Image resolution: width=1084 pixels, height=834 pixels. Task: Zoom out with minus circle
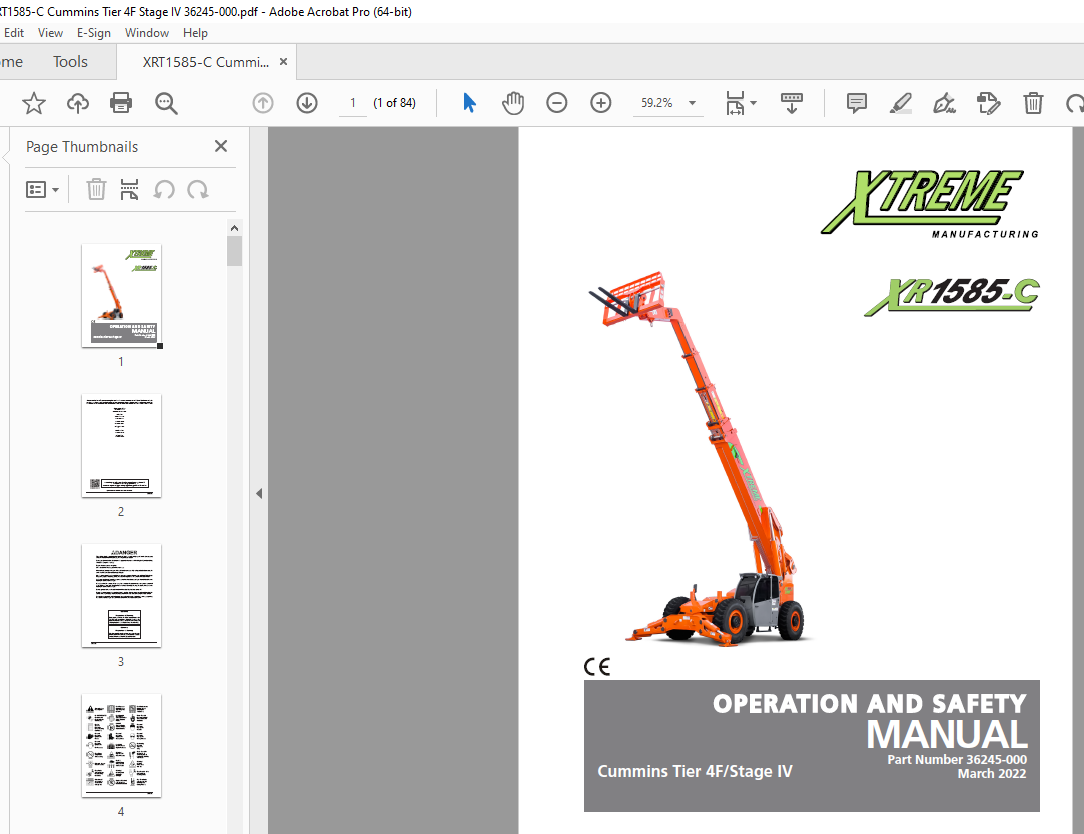[557, 103]
